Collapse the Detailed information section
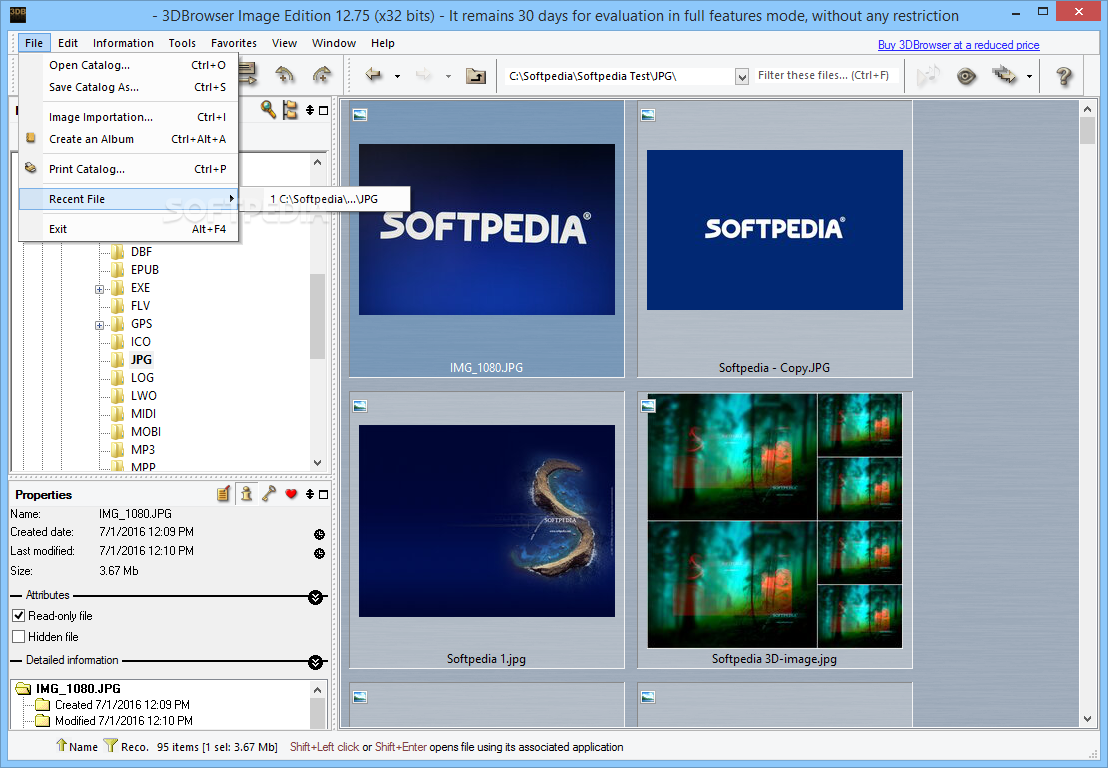Screen dimensions: 1108x768 point(315,662)
